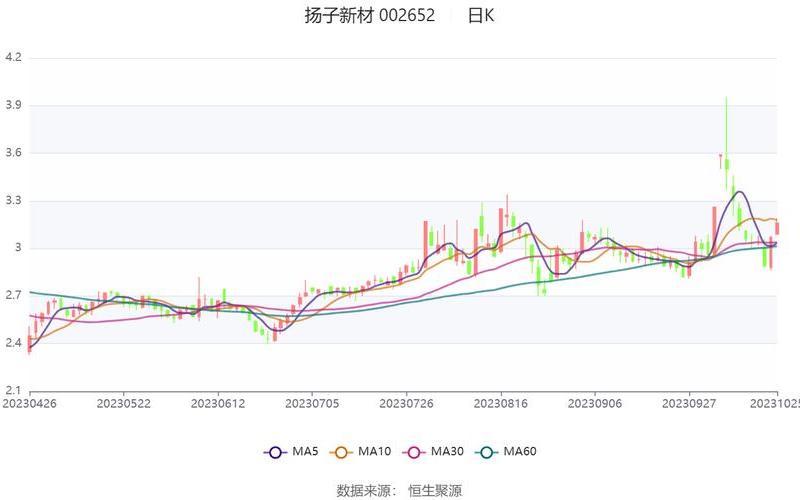Click the MA30 magenta legend circle marker
The height and width of the screenshot is (500, 800).
(414, 452)
